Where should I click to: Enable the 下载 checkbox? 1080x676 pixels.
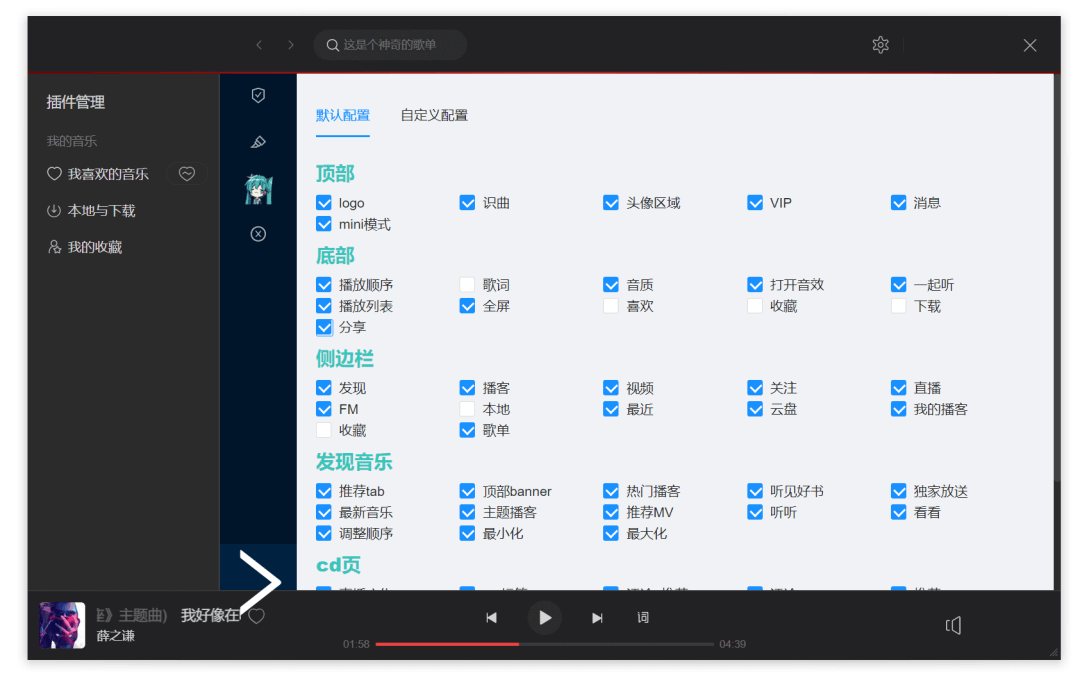(x=898, y=306)
